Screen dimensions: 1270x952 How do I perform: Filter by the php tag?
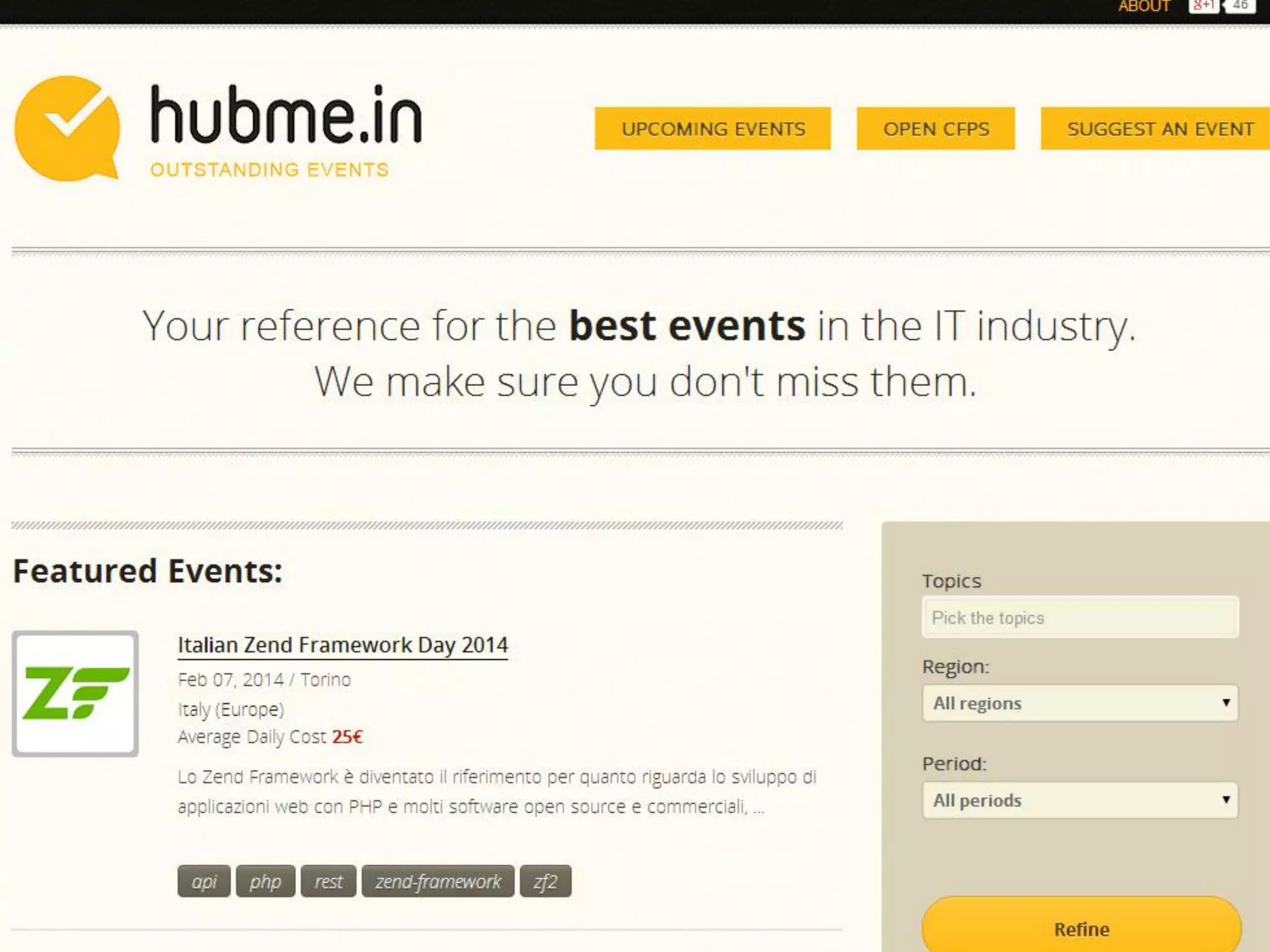(x=265, y=881)
